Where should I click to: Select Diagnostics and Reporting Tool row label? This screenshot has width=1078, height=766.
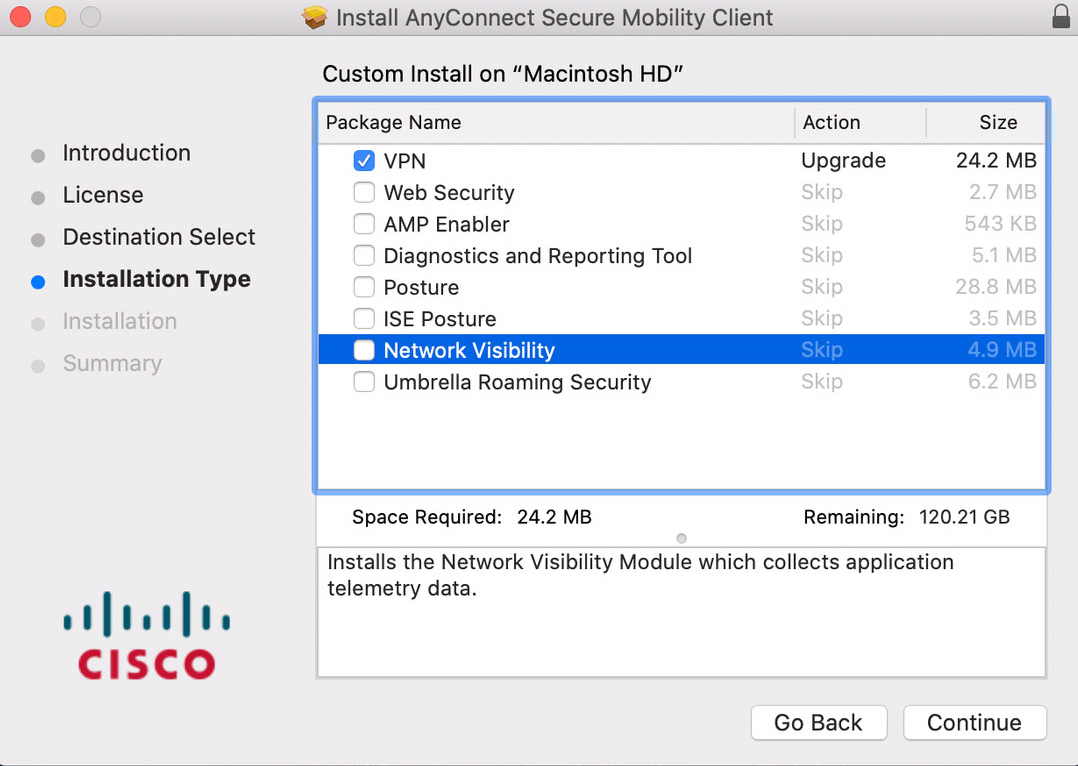point(538,256)
